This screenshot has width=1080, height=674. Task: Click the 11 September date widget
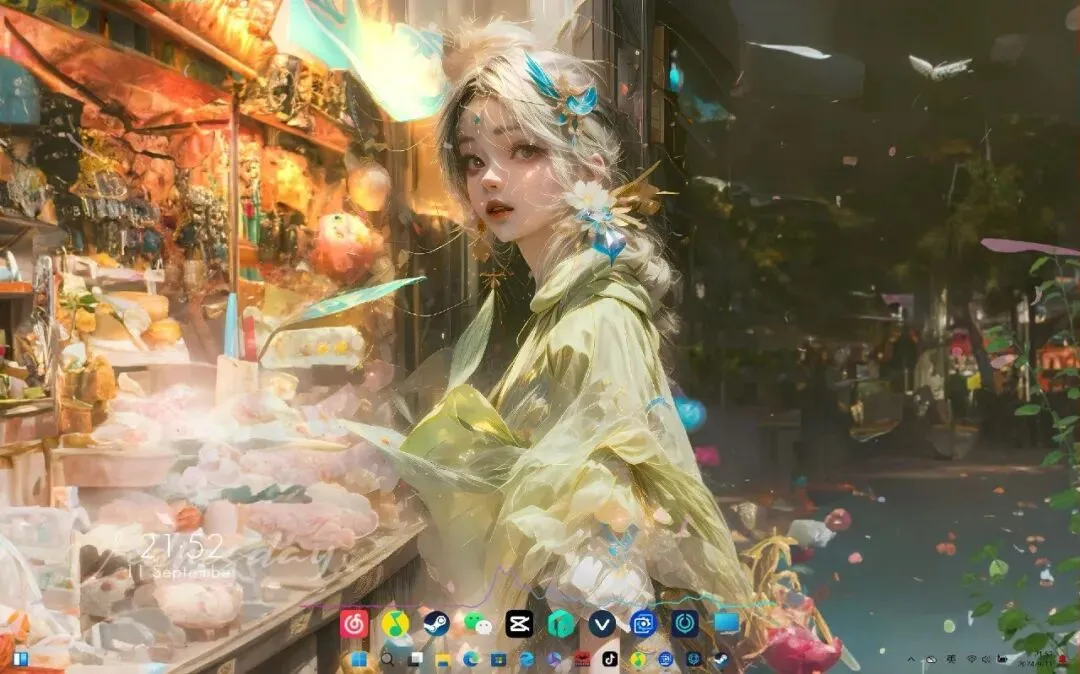[x=182, y=573]
